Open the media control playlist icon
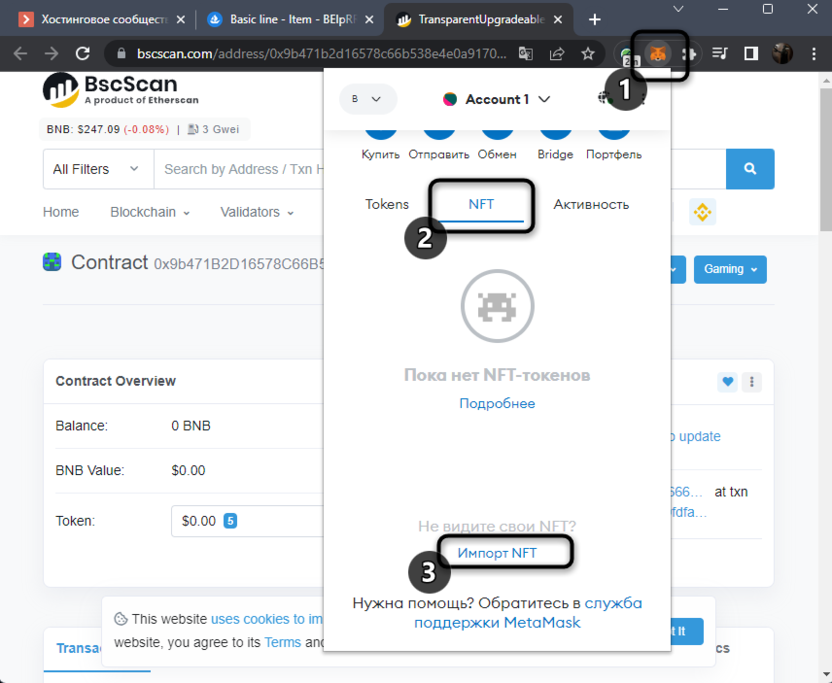This screenshot has height=683, width=832. (720, 54)
